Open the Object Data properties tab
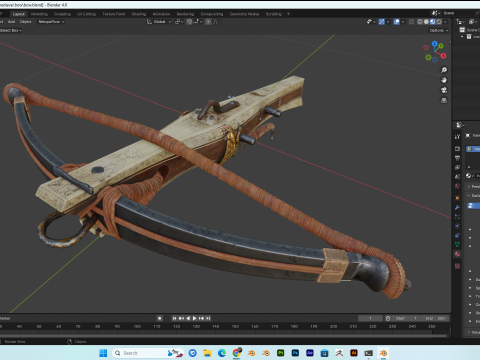Viewport: 480px width, 360px height. click(457, 245)
